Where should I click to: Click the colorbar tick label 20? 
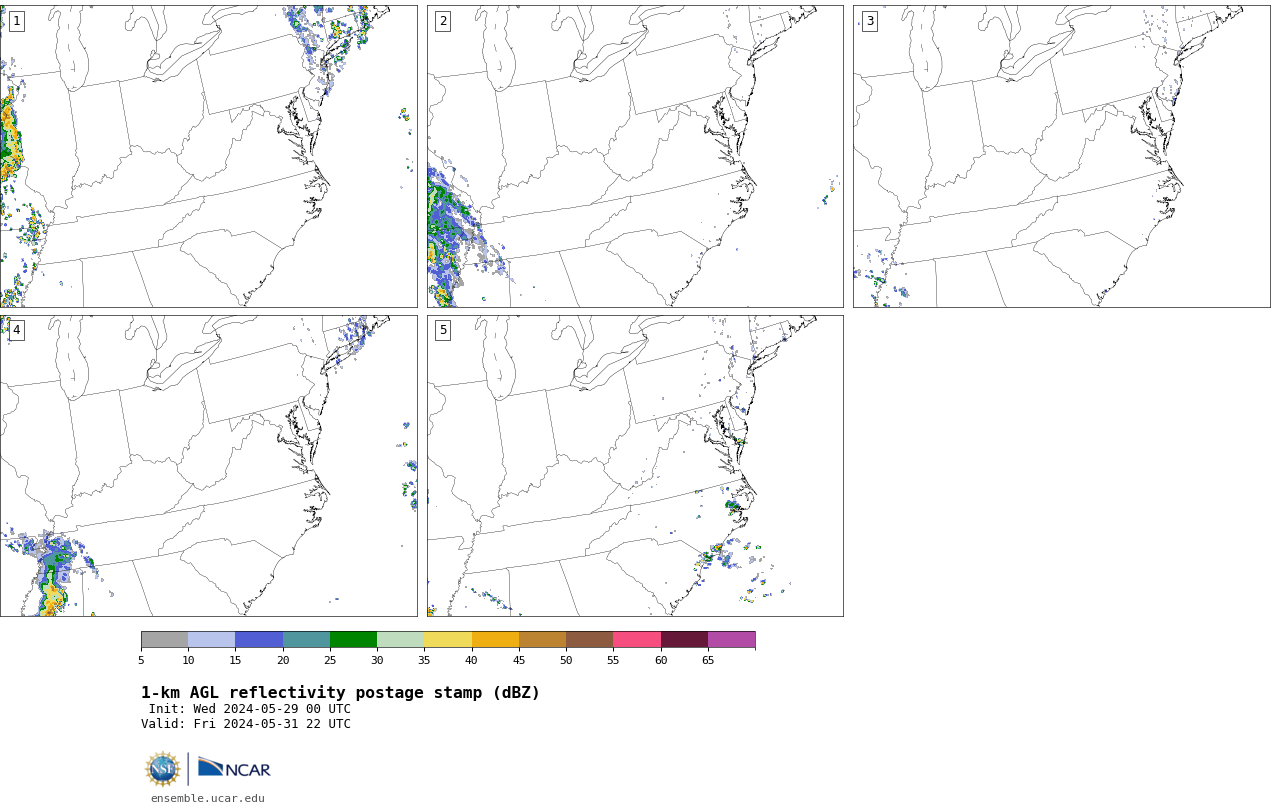pos(283,660)
